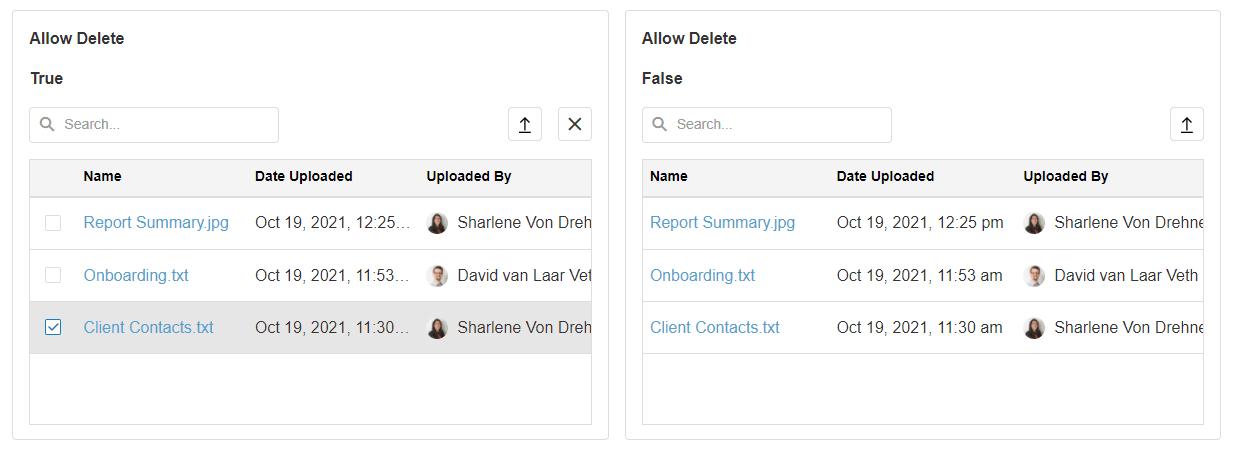Viewport: 1235px width, 451px height.
Task: Click the X delete icon beside upload
Action: [x=575, y=125]
